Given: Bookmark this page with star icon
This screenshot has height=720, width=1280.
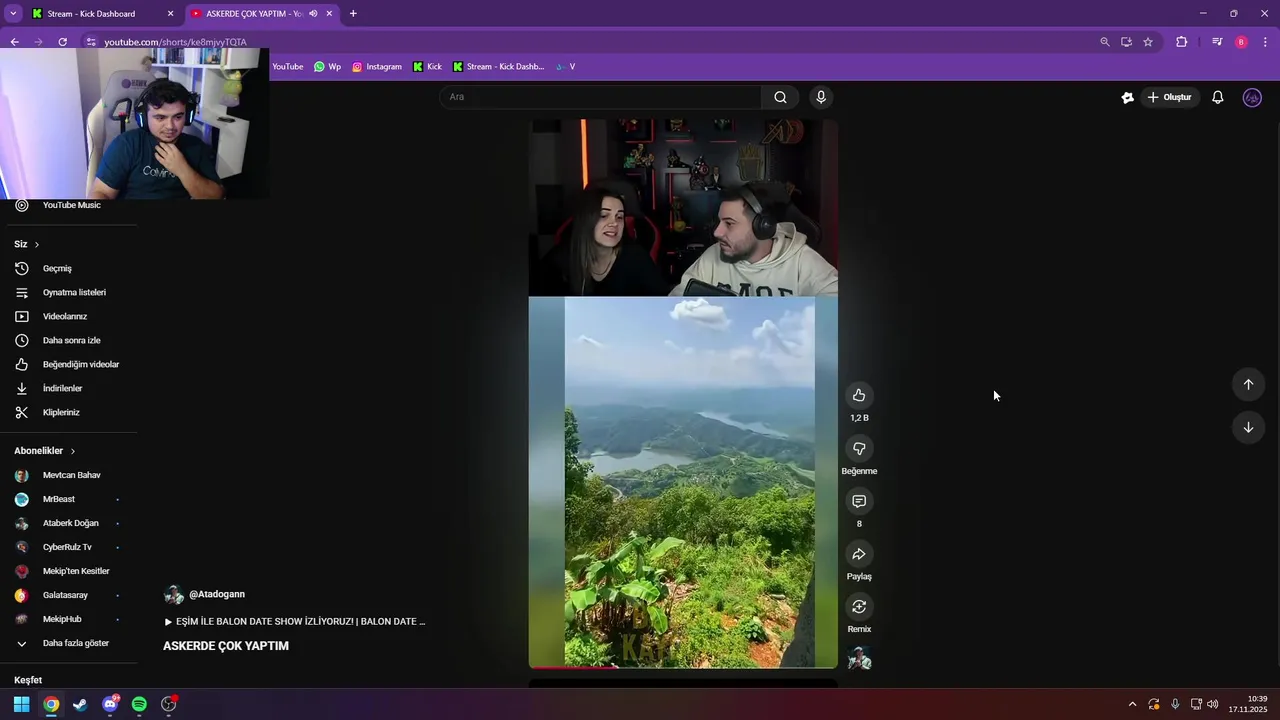Looking at the screenshot, I should pos(1148,42).
